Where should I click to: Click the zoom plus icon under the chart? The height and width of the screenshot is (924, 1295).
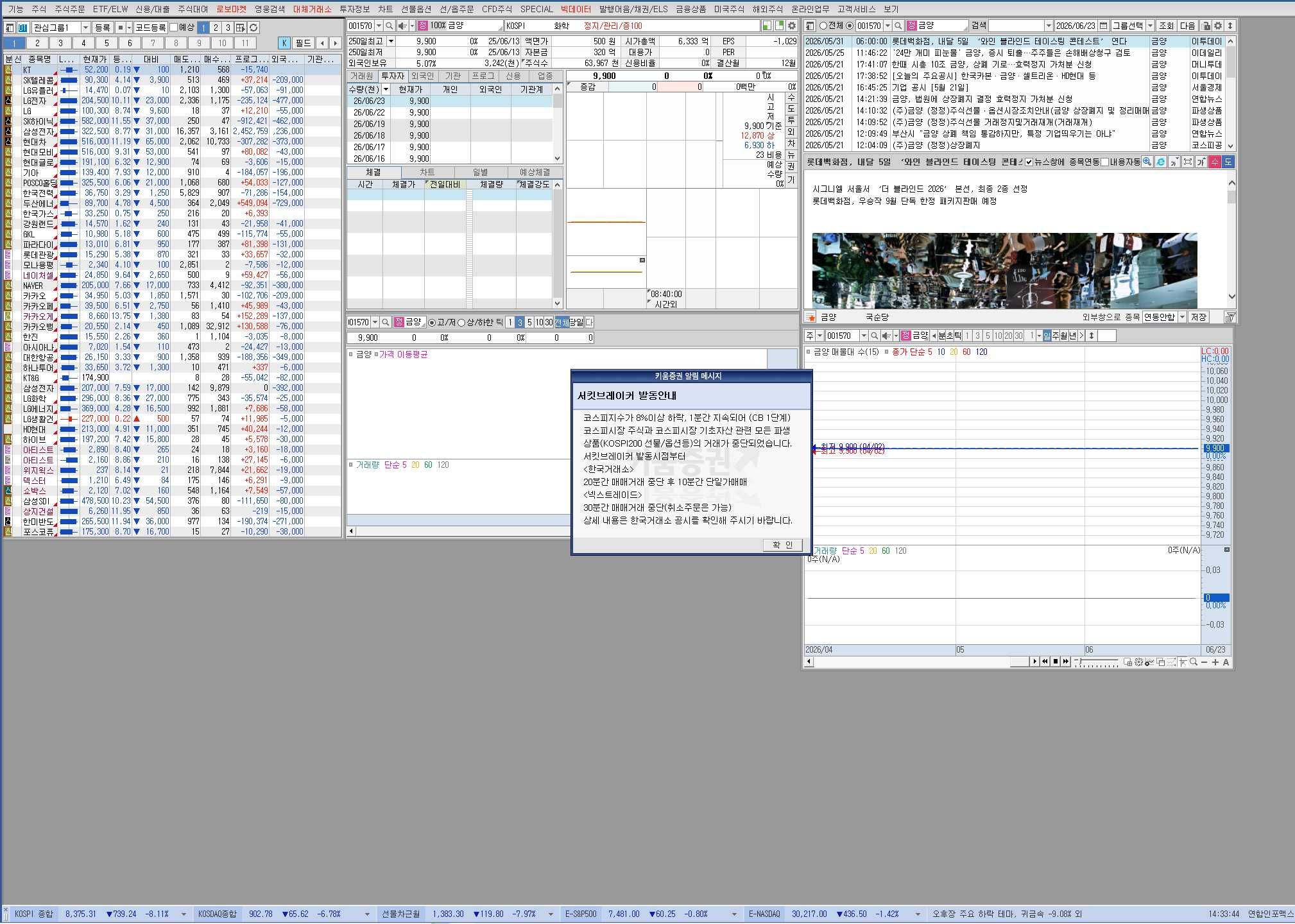point(1215,662)
